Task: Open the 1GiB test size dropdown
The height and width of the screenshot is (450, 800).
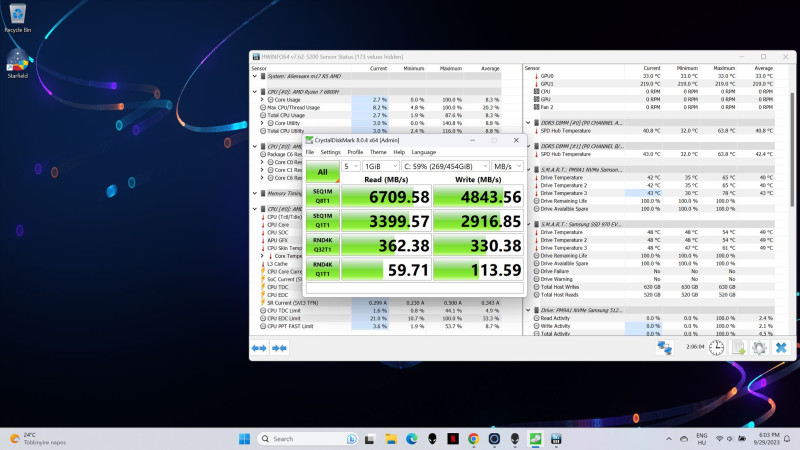Action: click(x=381, y=166)
